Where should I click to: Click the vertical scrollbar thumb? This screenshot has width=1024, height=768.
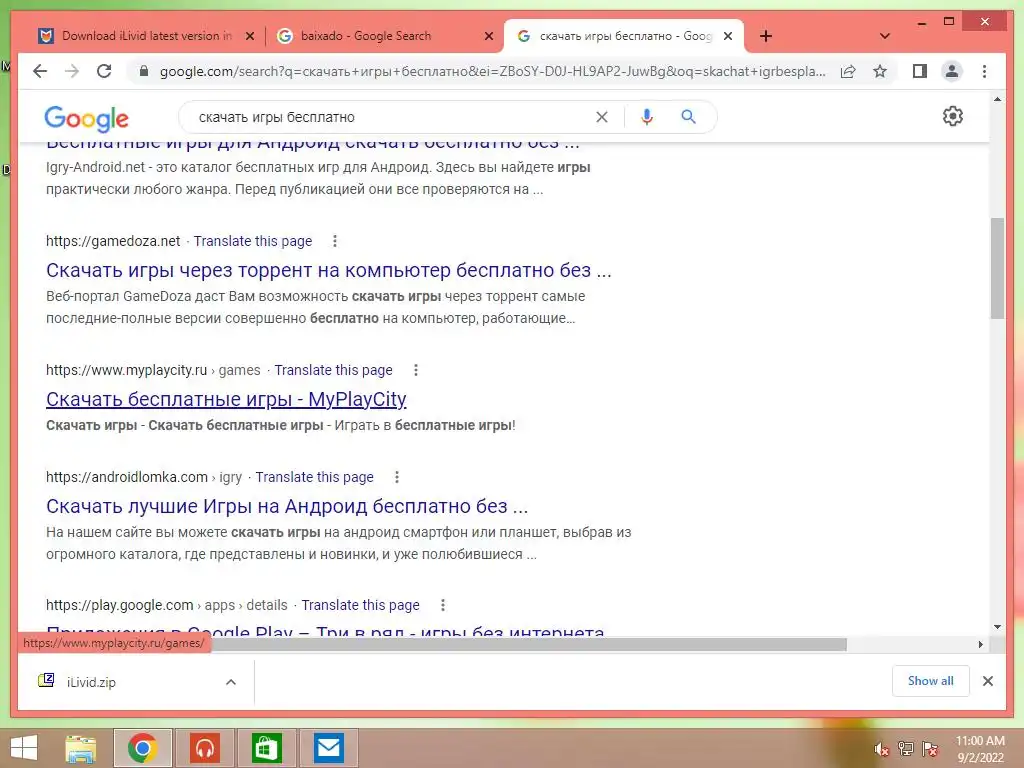pos(997,268)
